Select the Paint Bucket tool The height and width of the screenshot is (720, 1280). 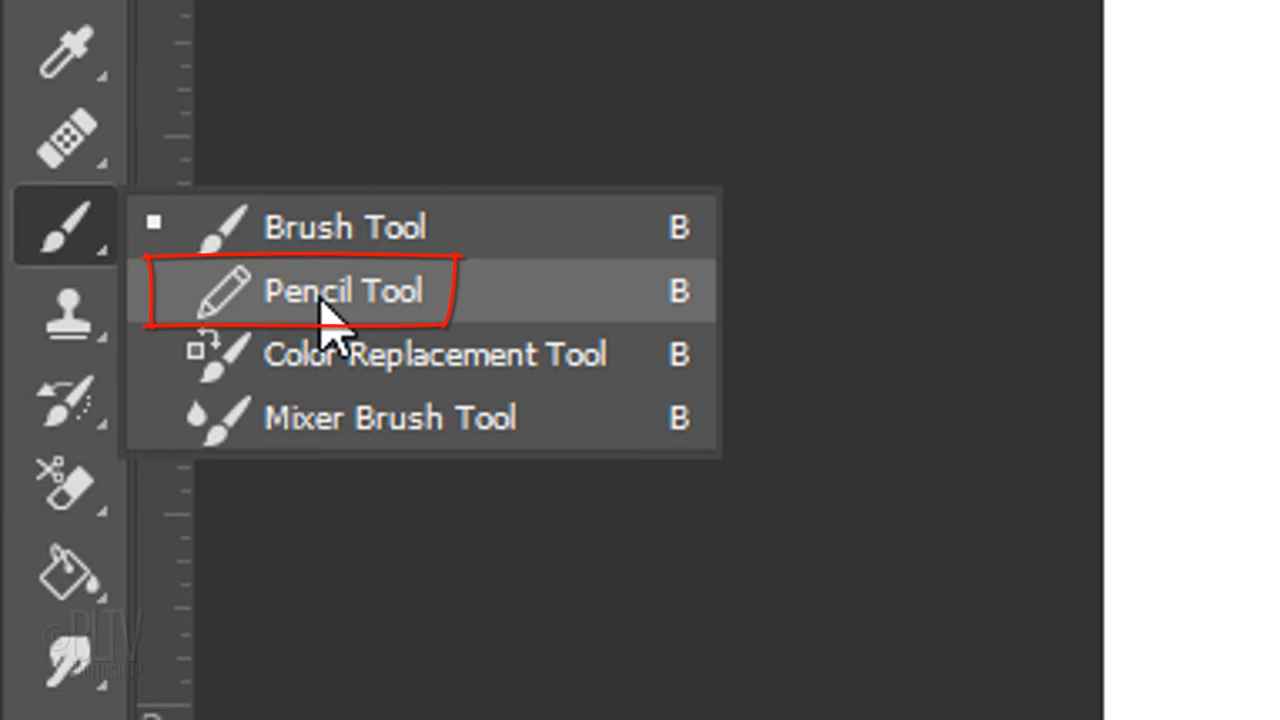pyautogui.click(x=66, y=572)
